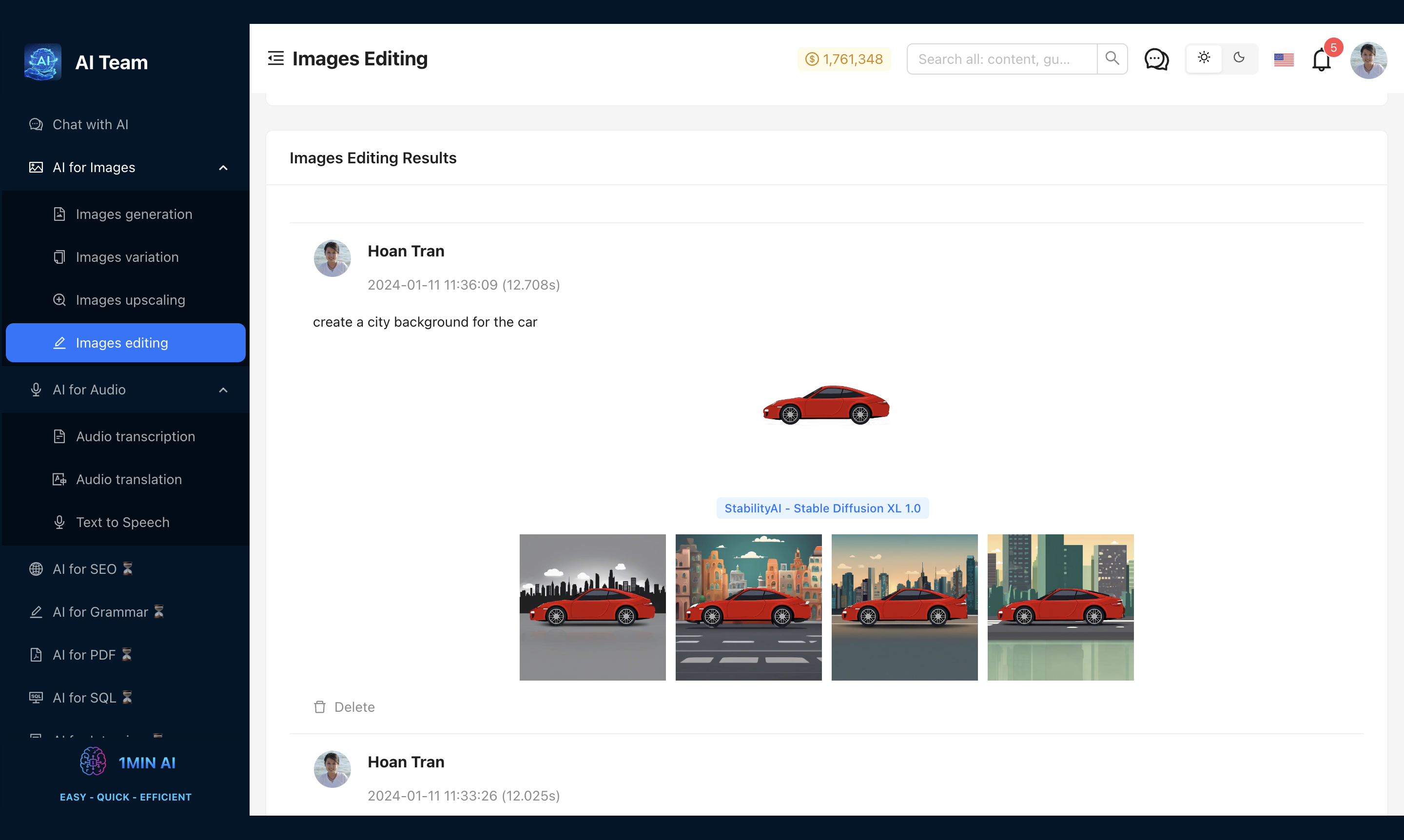Collapse the AI for Audio section
The width and height of the screenshot is (1404, 840).
point(223,390)
